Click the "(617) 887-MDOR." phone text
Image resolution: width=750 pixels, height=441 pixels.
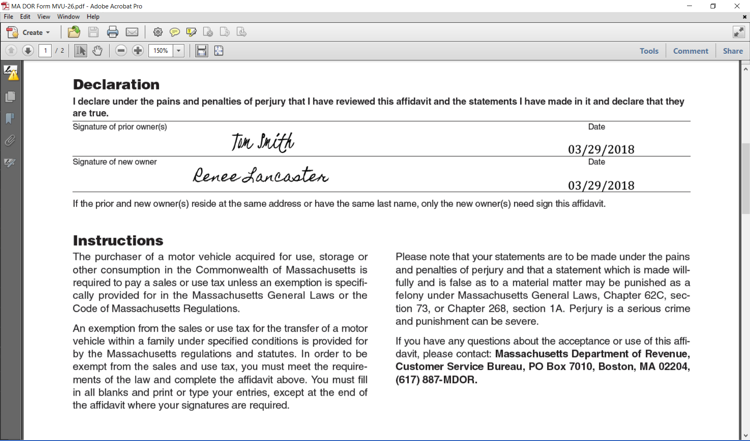click(x=436, y=380)
